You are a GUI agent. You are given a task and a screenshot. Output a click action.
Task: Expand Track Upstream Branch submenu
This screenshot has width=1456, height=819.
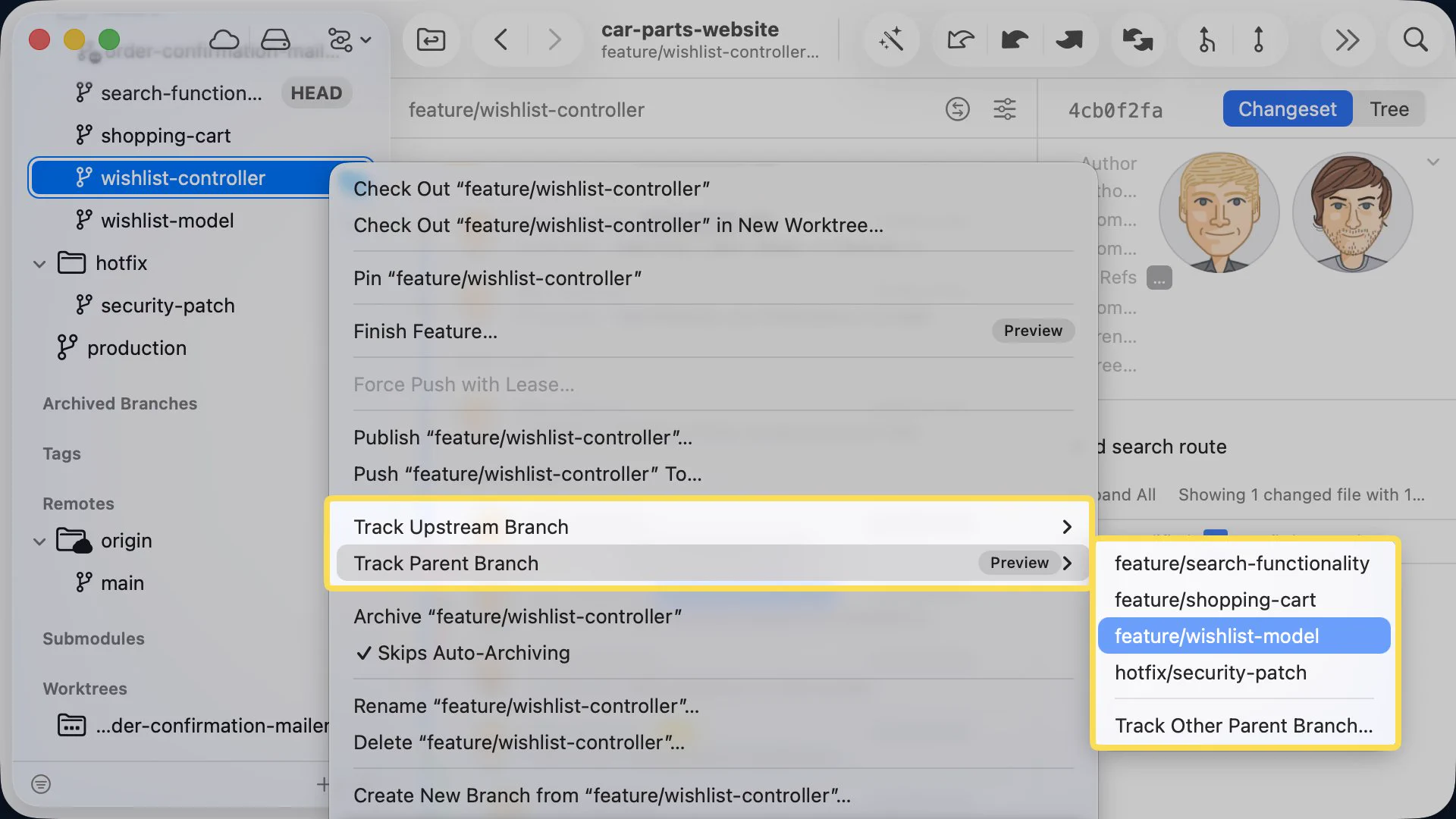(x=713, y=527)
